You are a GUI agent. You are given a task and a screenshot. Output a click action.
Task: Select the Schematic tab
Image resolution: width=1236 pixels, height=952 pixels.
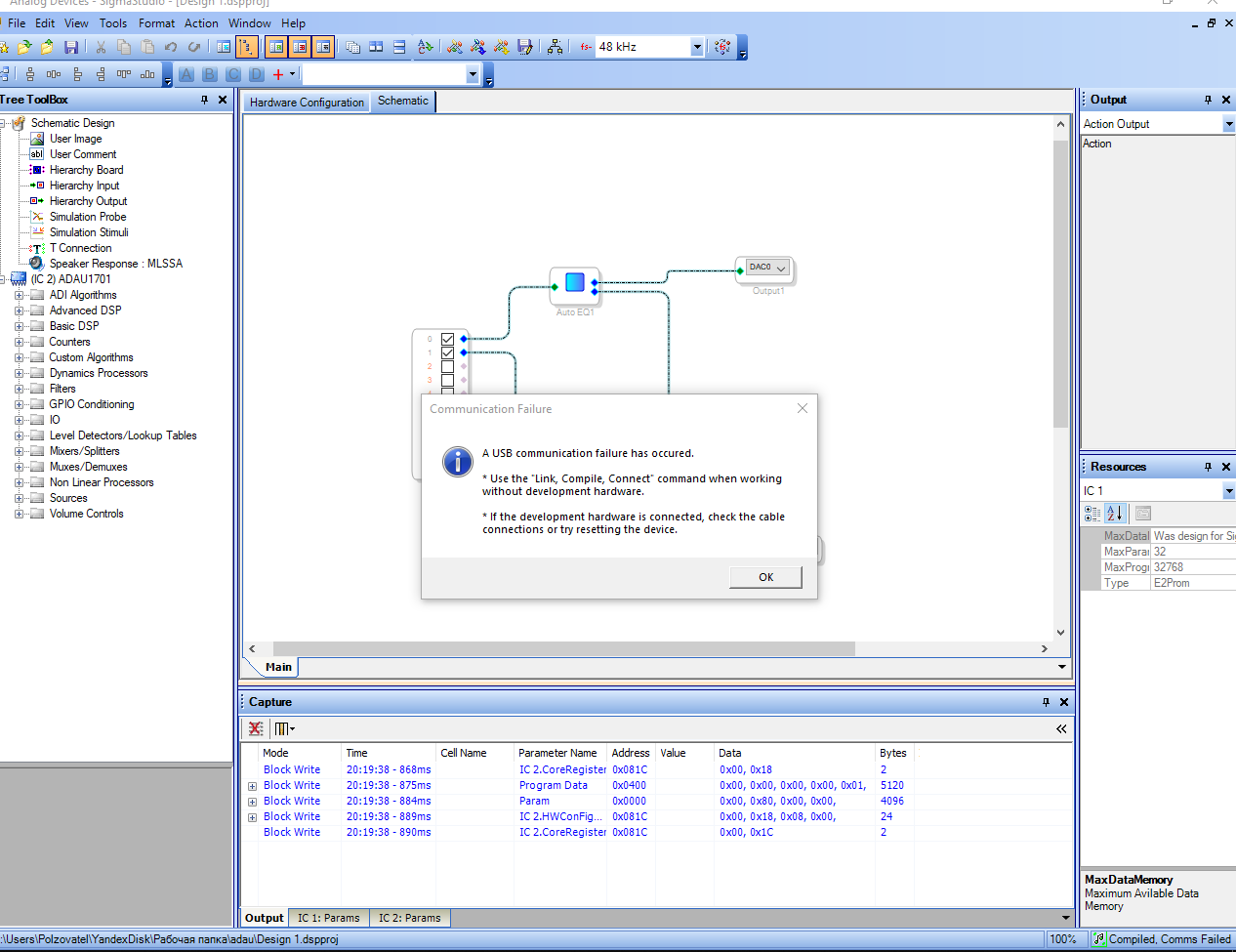click(403, 101)
